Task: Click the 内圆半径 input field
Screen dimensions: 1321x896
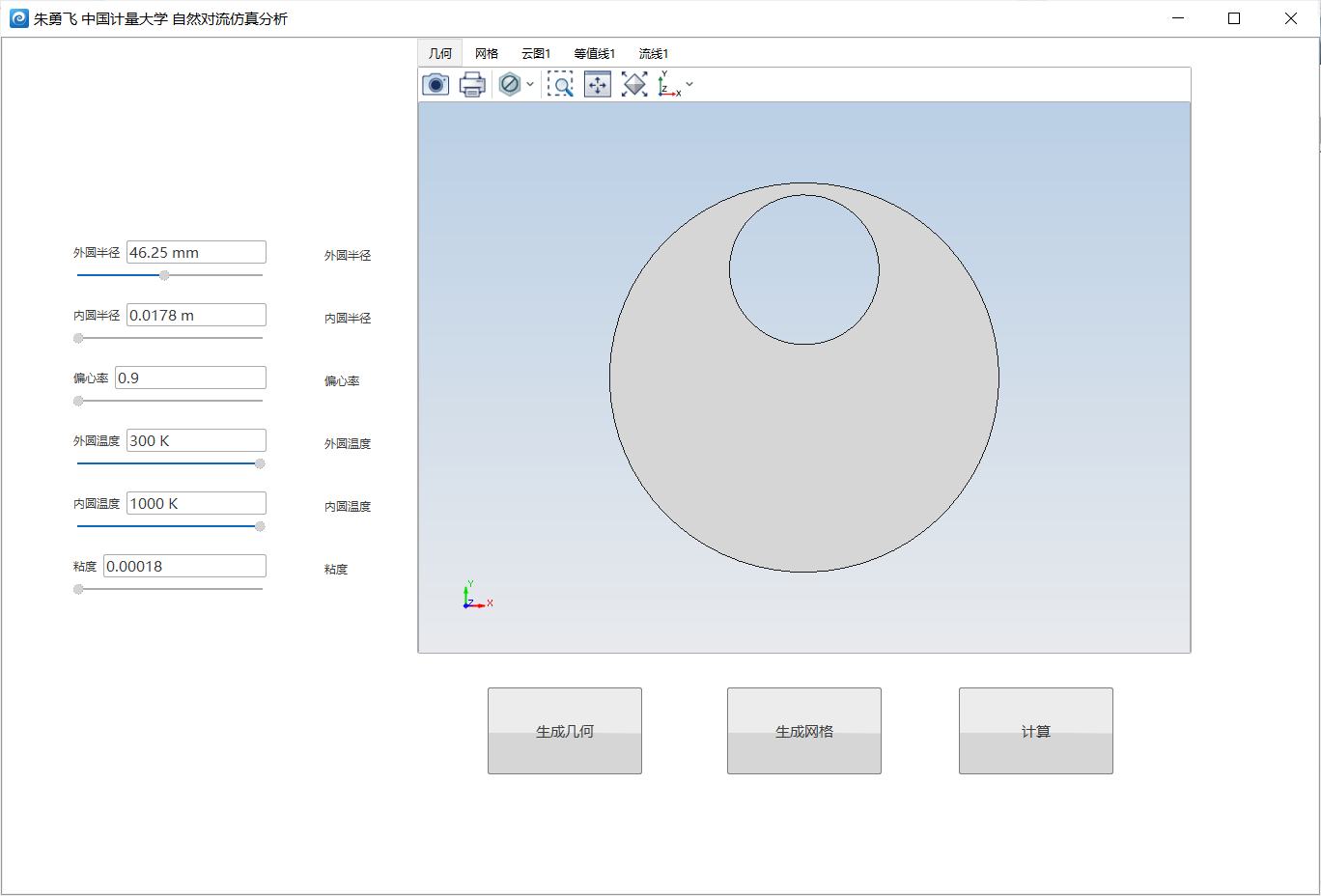Action: point(196,315)
